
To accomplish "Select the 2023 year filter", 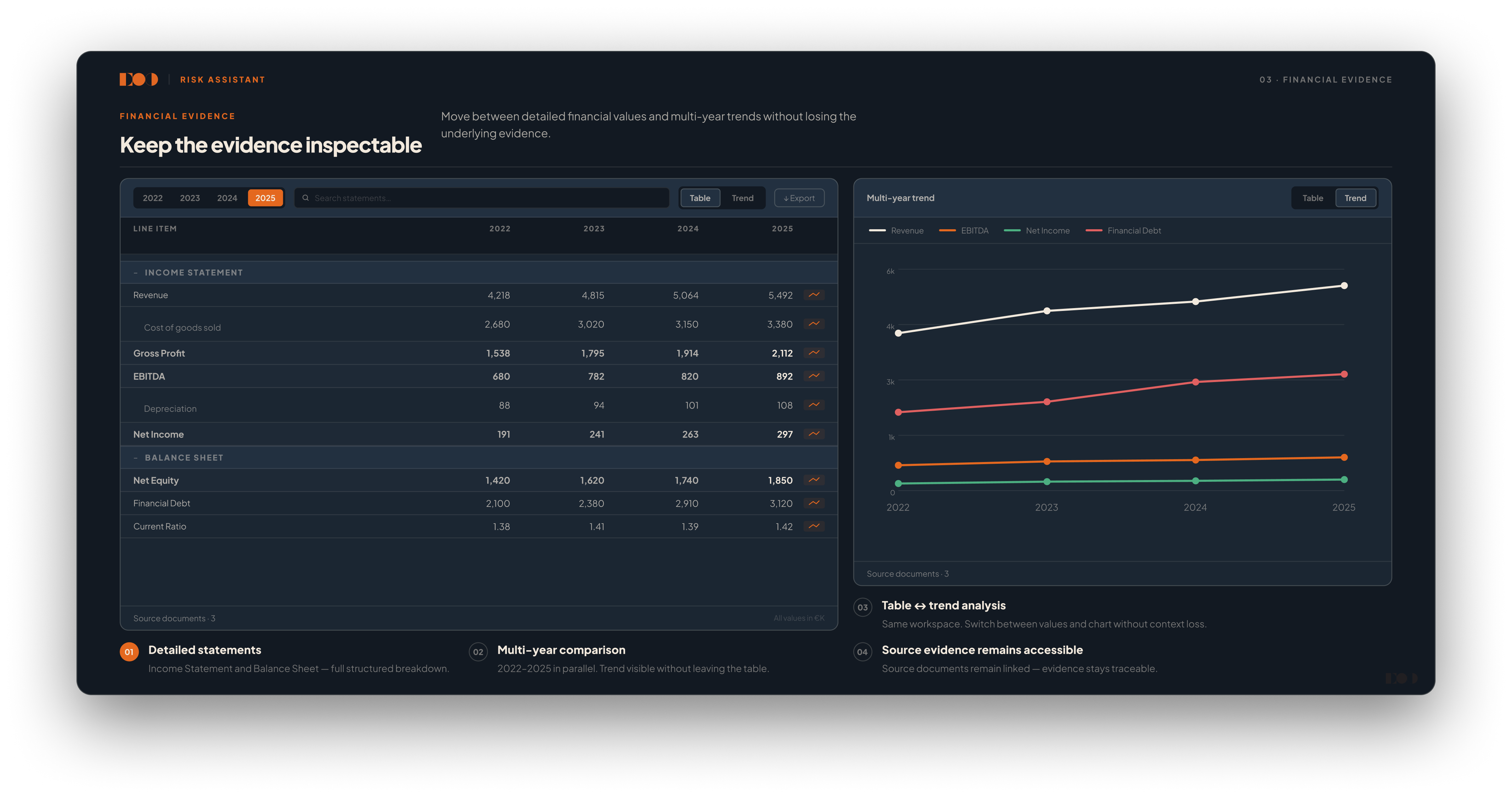I will coord(190,198).
